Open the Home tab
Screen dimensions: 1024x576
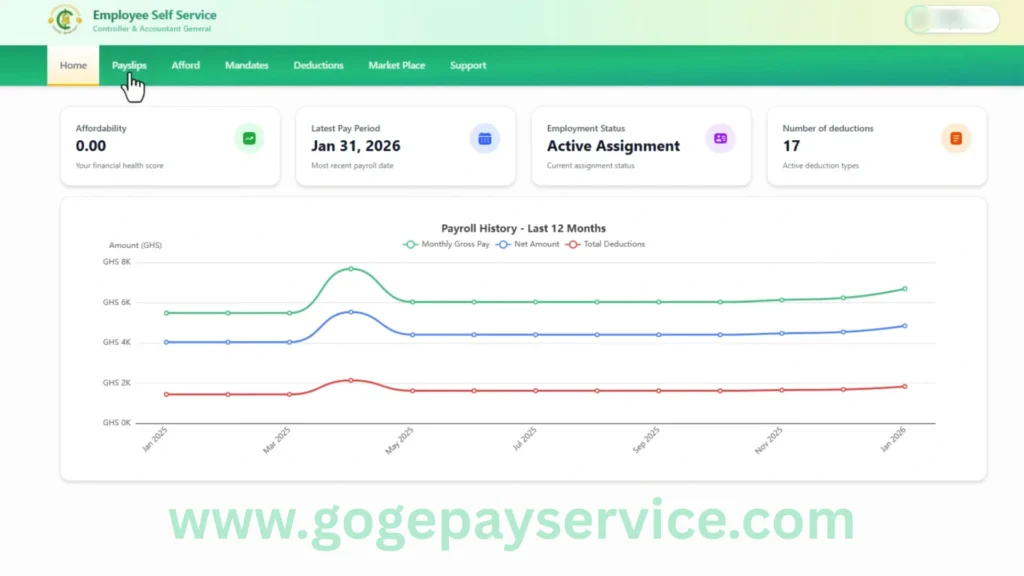point(73,65)
